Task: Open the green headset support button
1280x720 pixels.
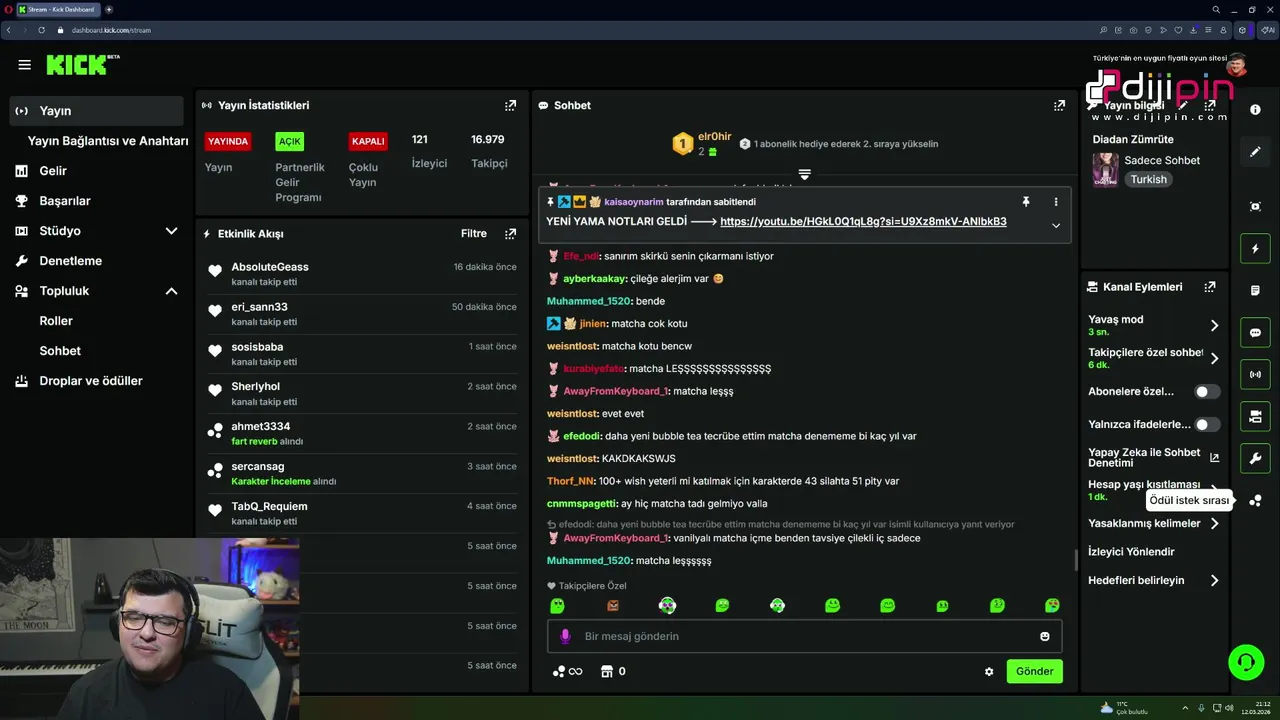Action: point(1246,662)
